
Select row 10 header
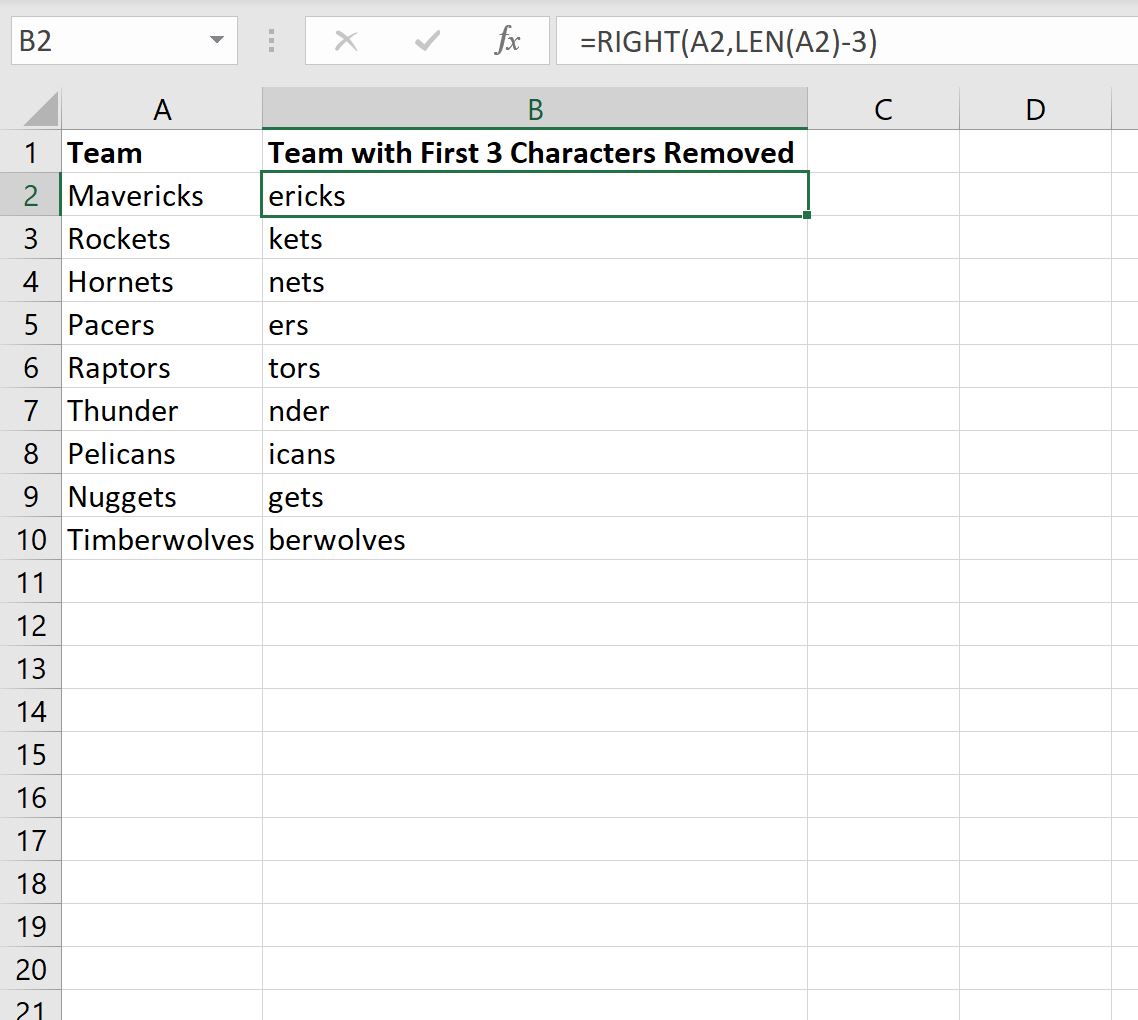point(30,539)
